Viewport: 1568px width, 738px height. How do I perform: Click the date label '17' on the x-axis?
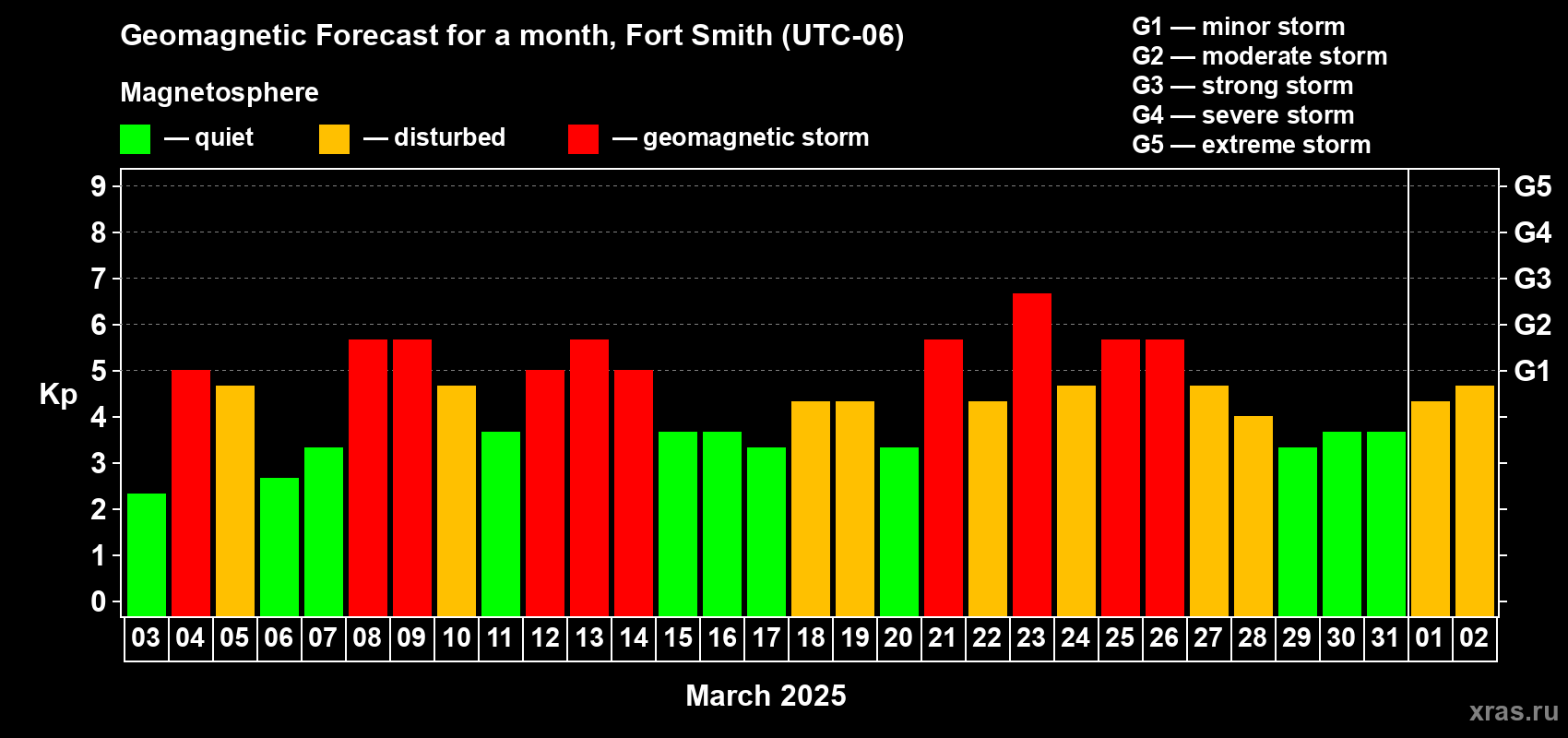766,638
